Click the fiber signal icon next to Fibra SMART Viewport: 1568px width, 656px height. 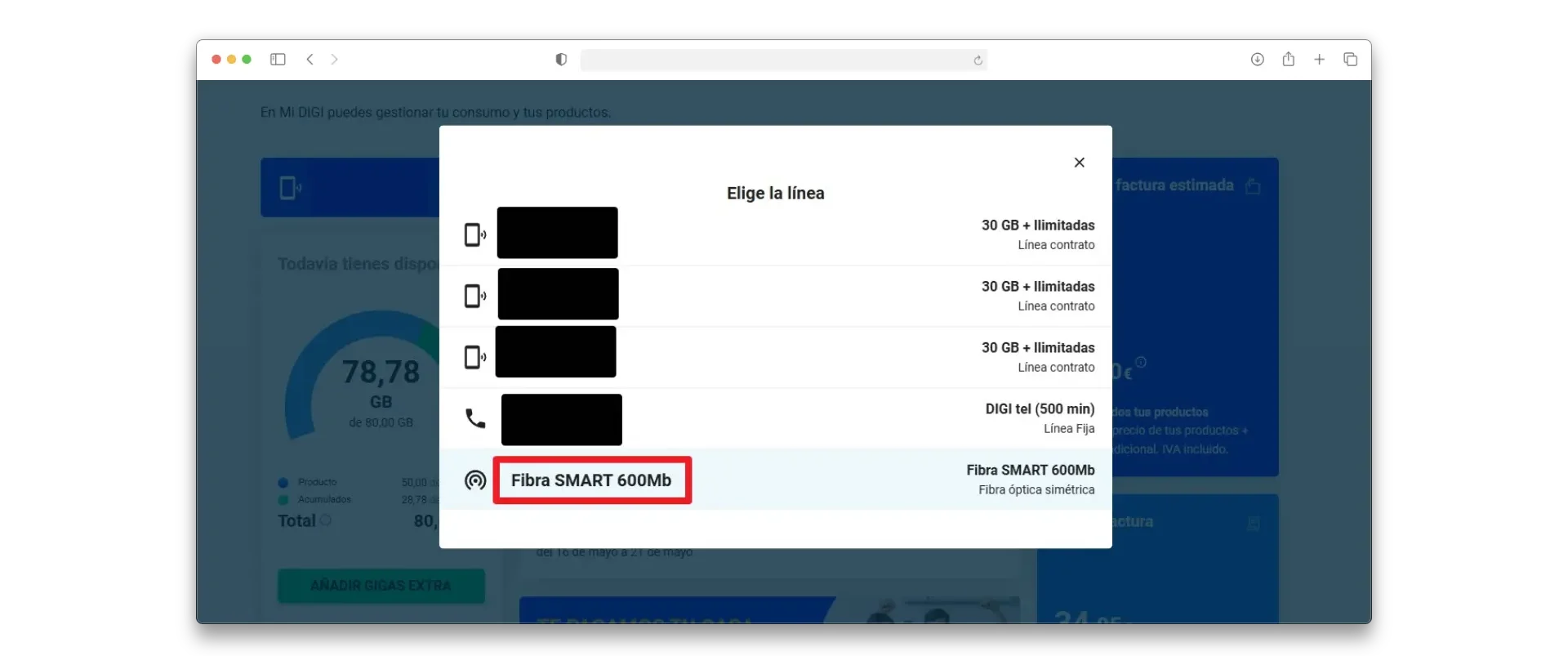pos(475,480)
